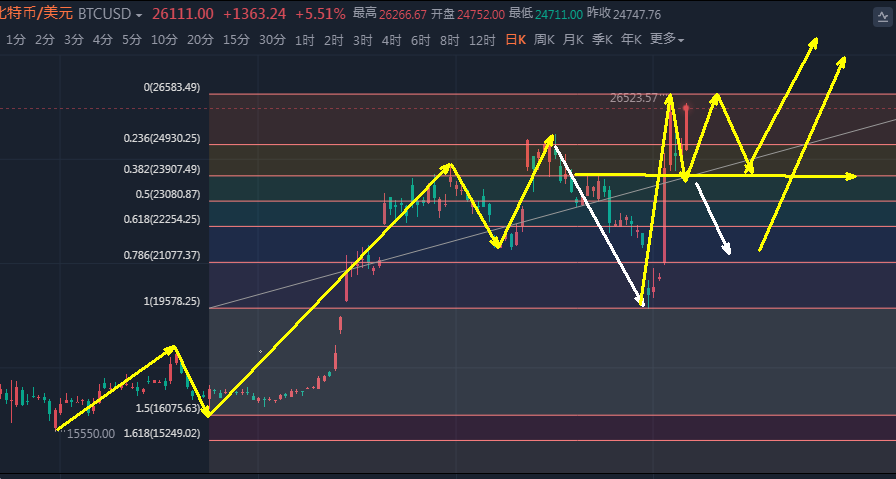The height and width of the screenshot is (479, 896).
Task: Choose the 月K monthly chart
Action: (573, 39)
